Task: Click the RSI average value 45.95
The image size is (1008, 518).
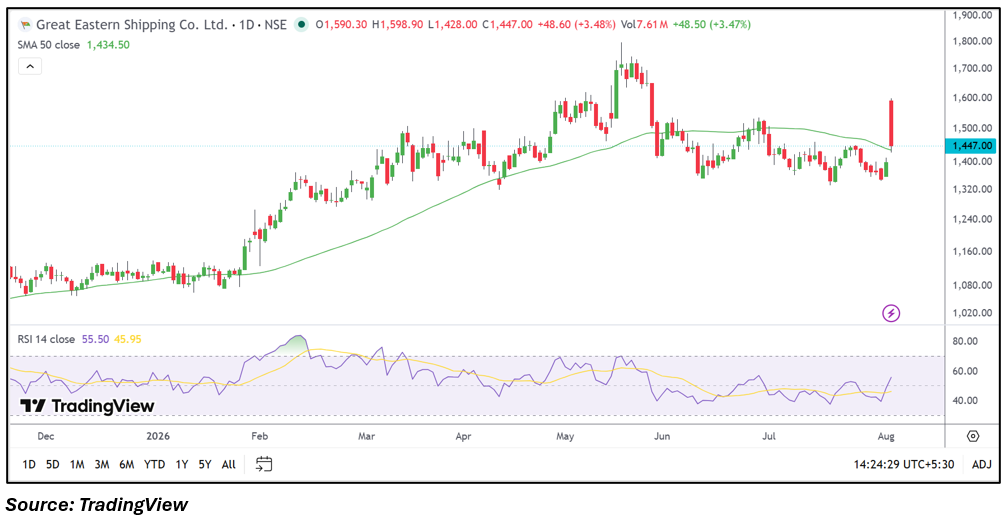Action: [127, 339]
